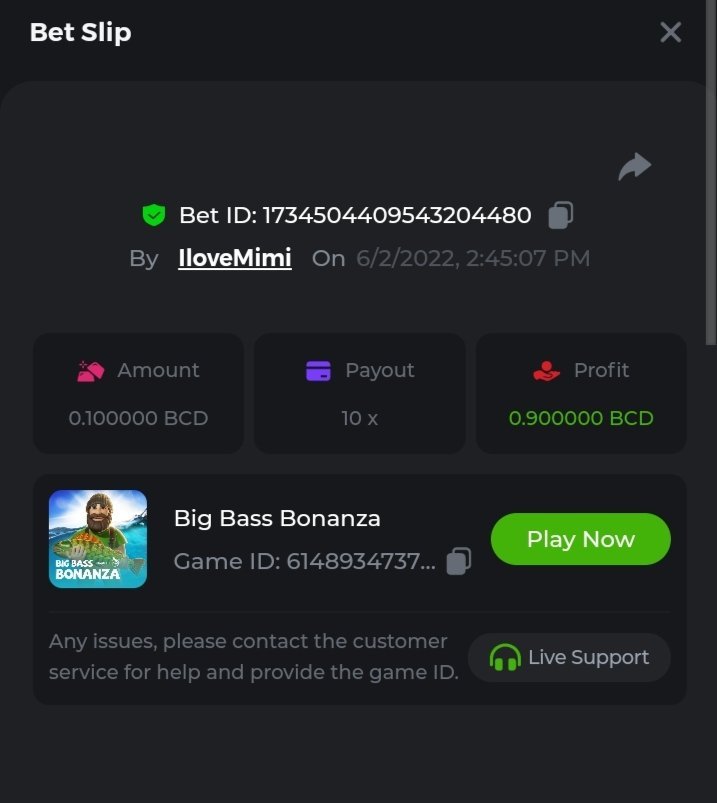The width and height of the screenshot is (717, 803).
Task: Click the 0.900000 BCD profit value
Action: [x=581, y=418]
